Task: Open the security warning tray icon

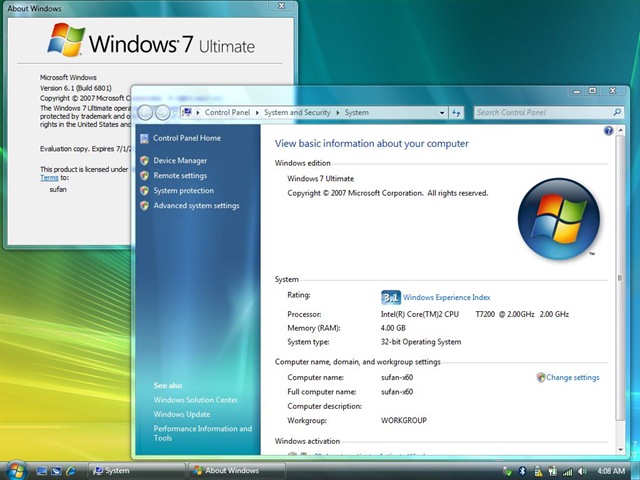Action: pyautogui.click(x=538, y=471)
